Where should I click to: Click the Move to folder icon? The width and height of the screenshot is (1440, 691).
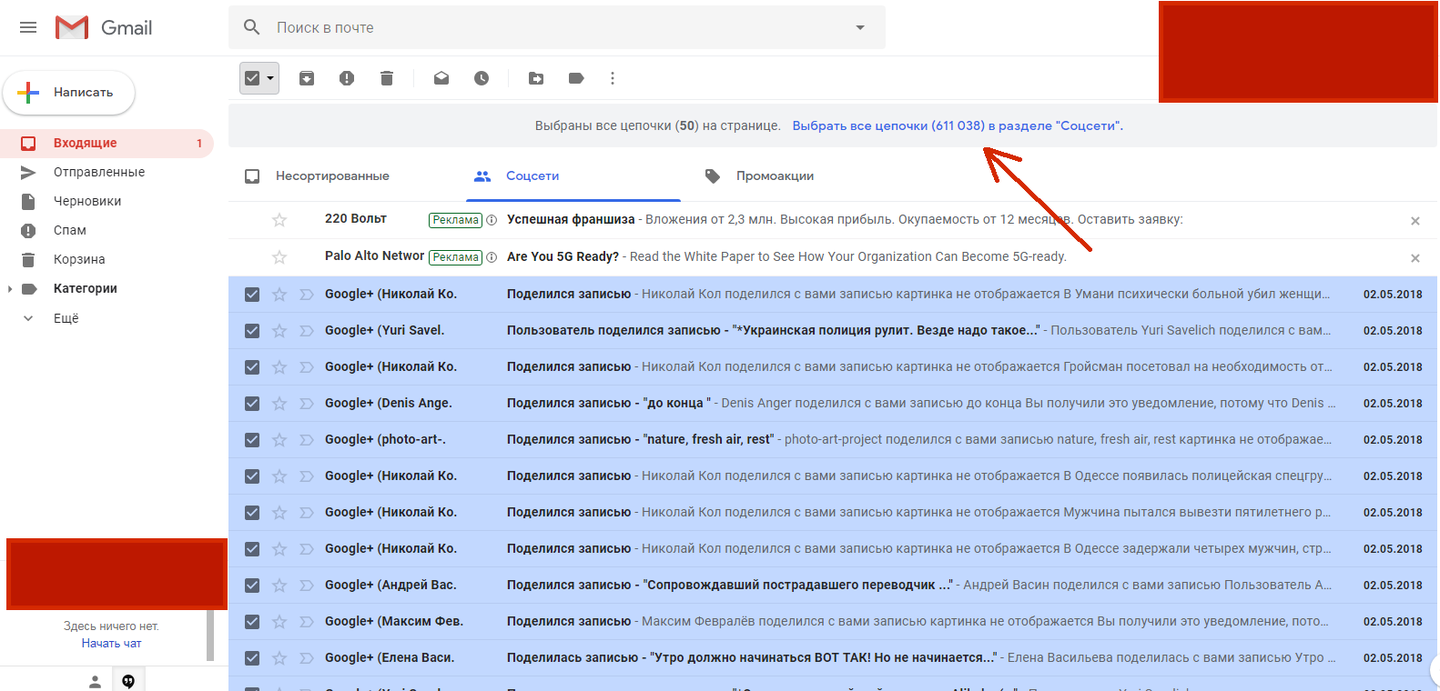[x=536, y=78]
